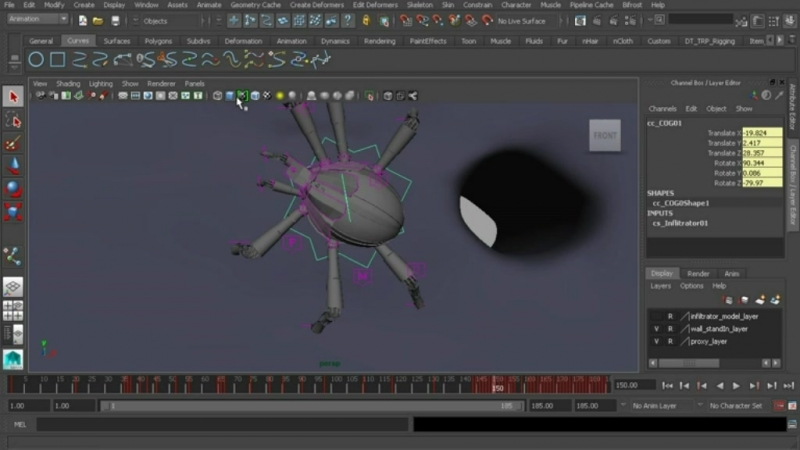Activate the Select tool arrow

(x=13, y=97)
